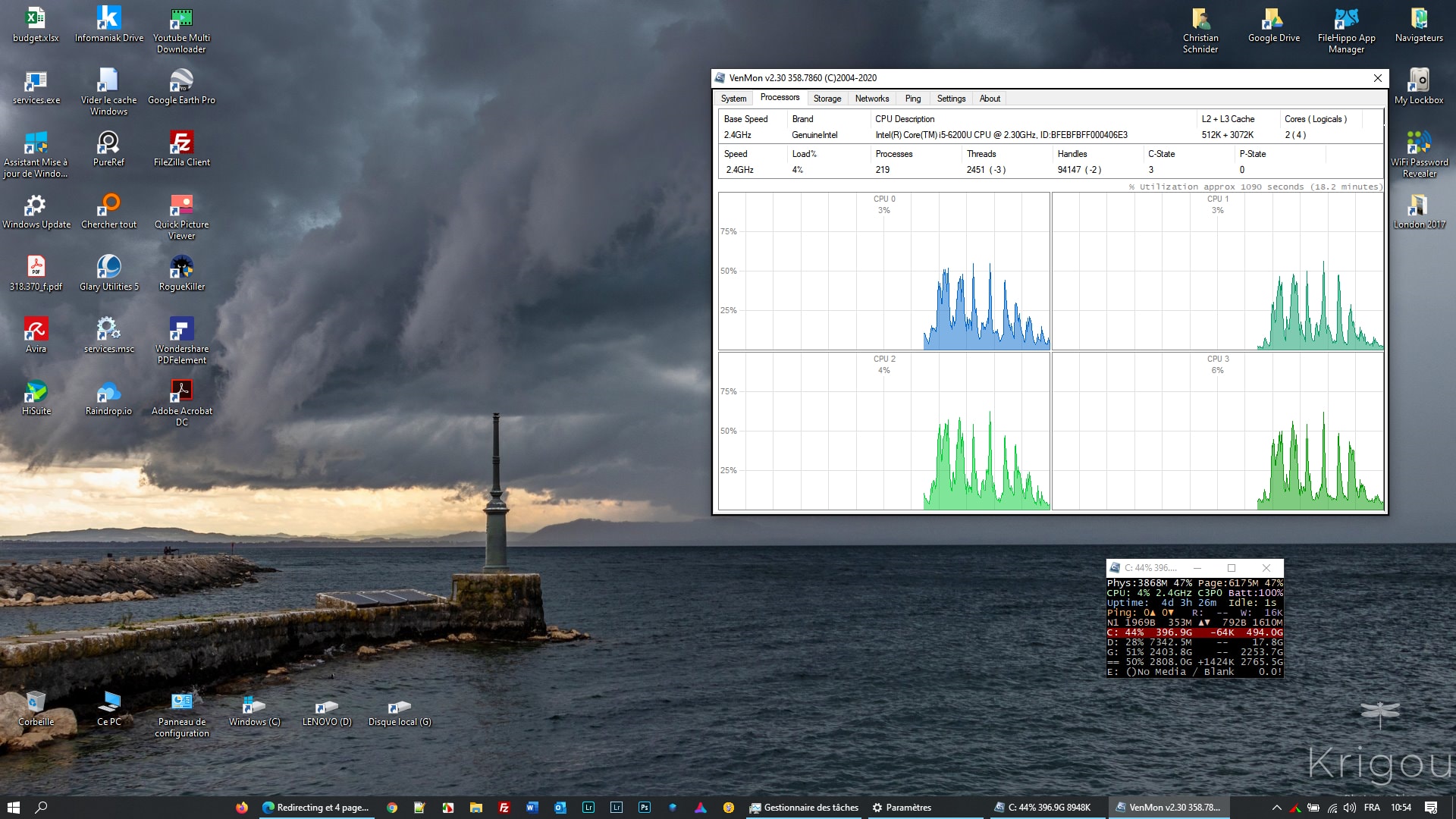1456x819 pixels.
Task: Select Assistant Mise à jour de Windows icon
Action: (36, 154)
